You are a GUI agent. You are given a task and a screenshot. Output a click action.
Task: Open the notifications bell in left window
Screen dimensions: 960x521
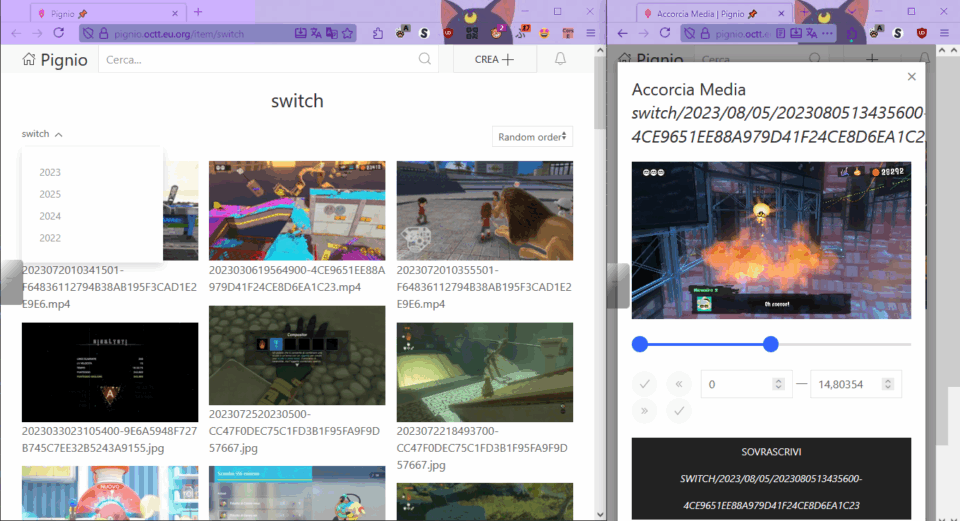click(x=560, y=59)
